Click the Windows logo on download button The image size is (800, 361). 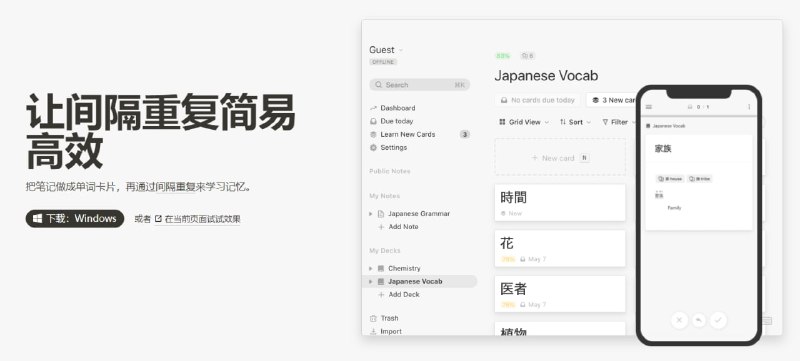(x=37, y=219)
